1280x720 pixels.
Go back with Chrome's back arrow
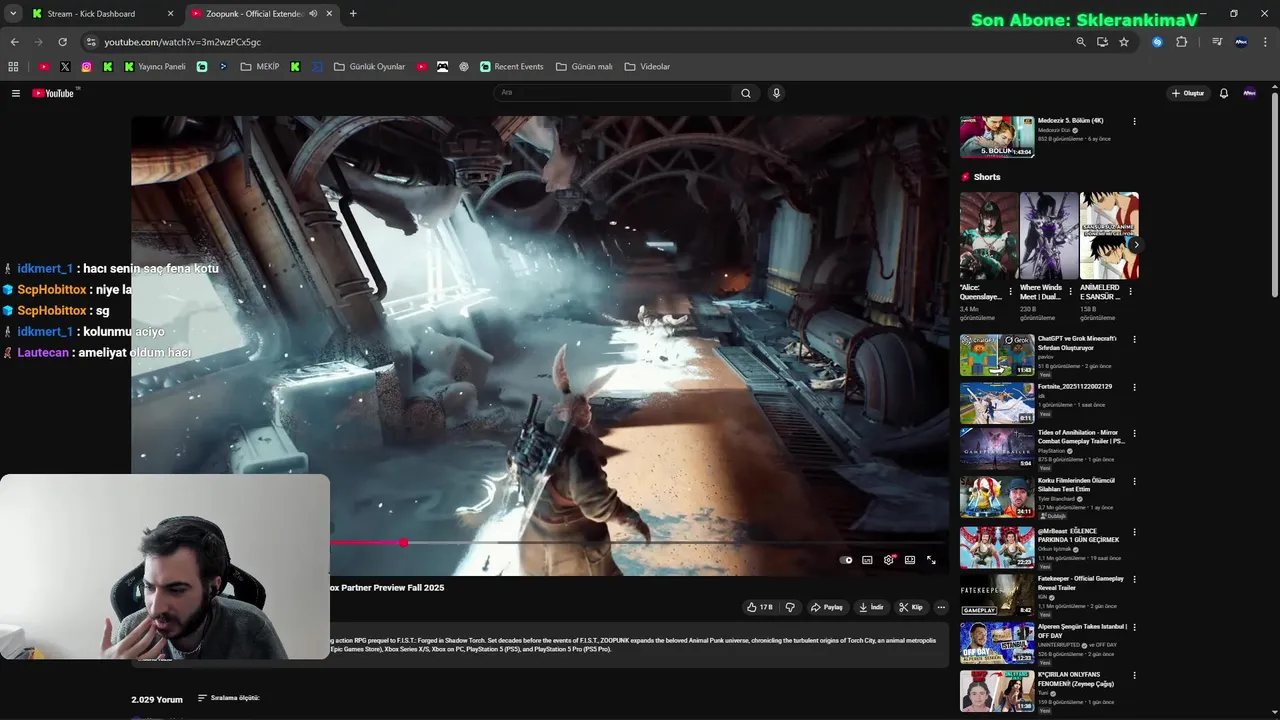tap(14, 42)
